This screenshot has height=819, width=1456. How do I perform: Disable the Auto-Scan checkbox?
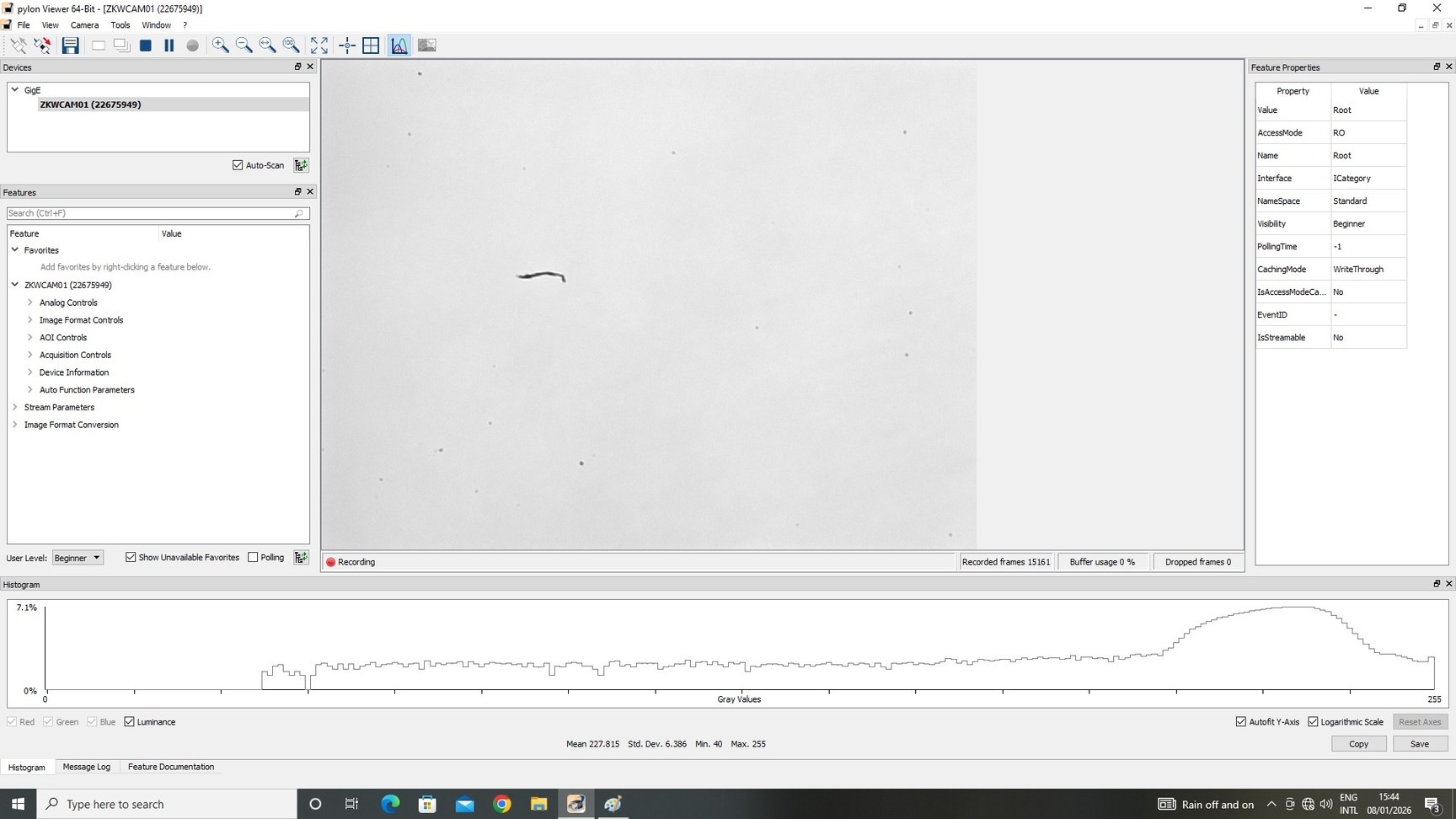click(x=238, y=165)
